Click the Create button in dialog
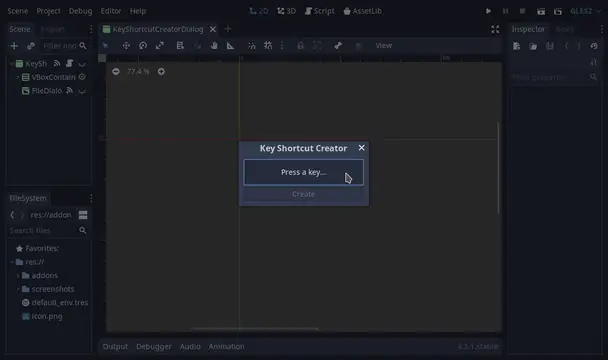The height and width of the screenshot is (360, 608). click(304, 194)
